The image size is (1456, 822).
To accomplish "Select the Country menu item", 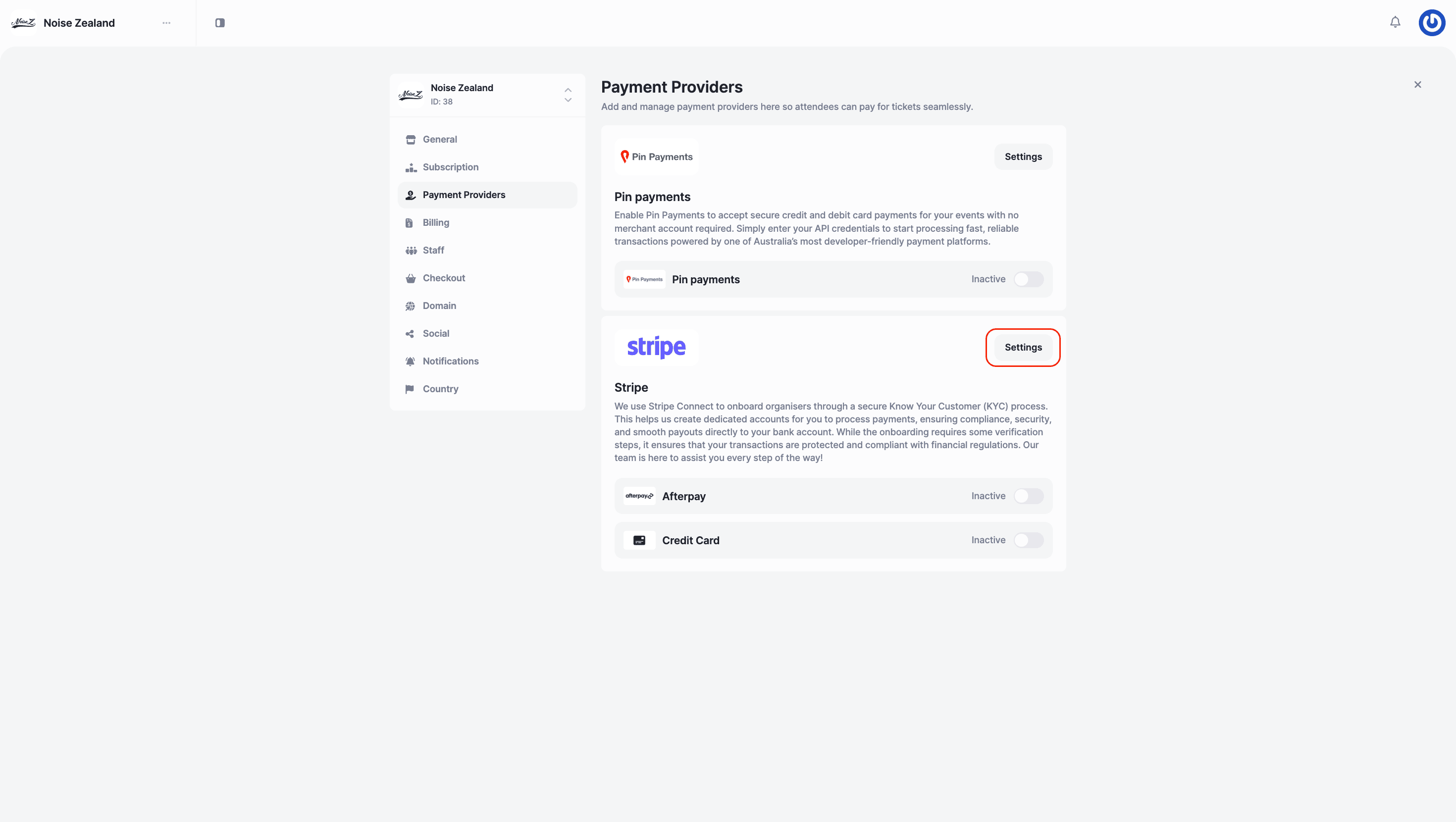I will click(x=440, y=389).
